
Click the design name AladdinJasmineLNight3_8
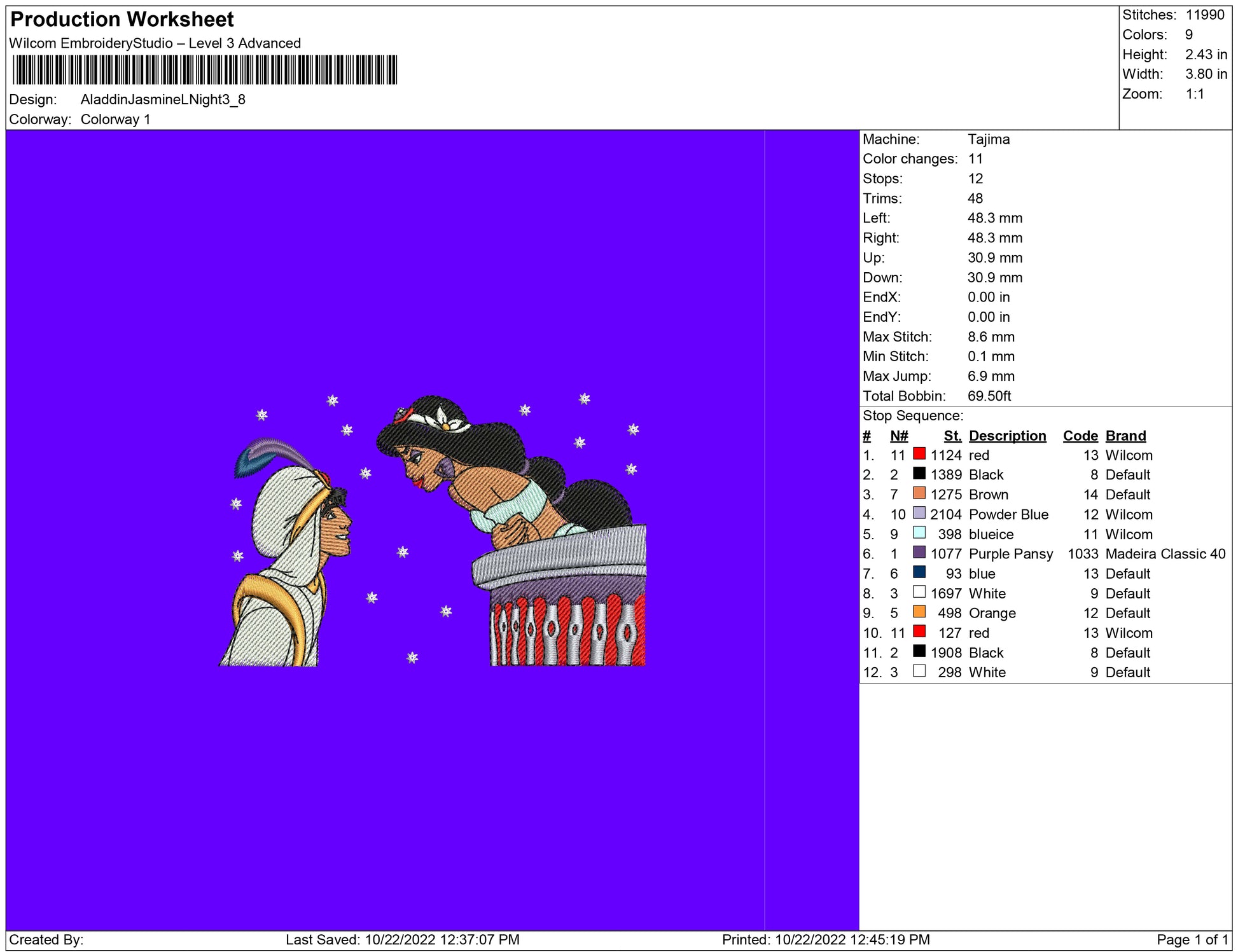click(163, 100)
